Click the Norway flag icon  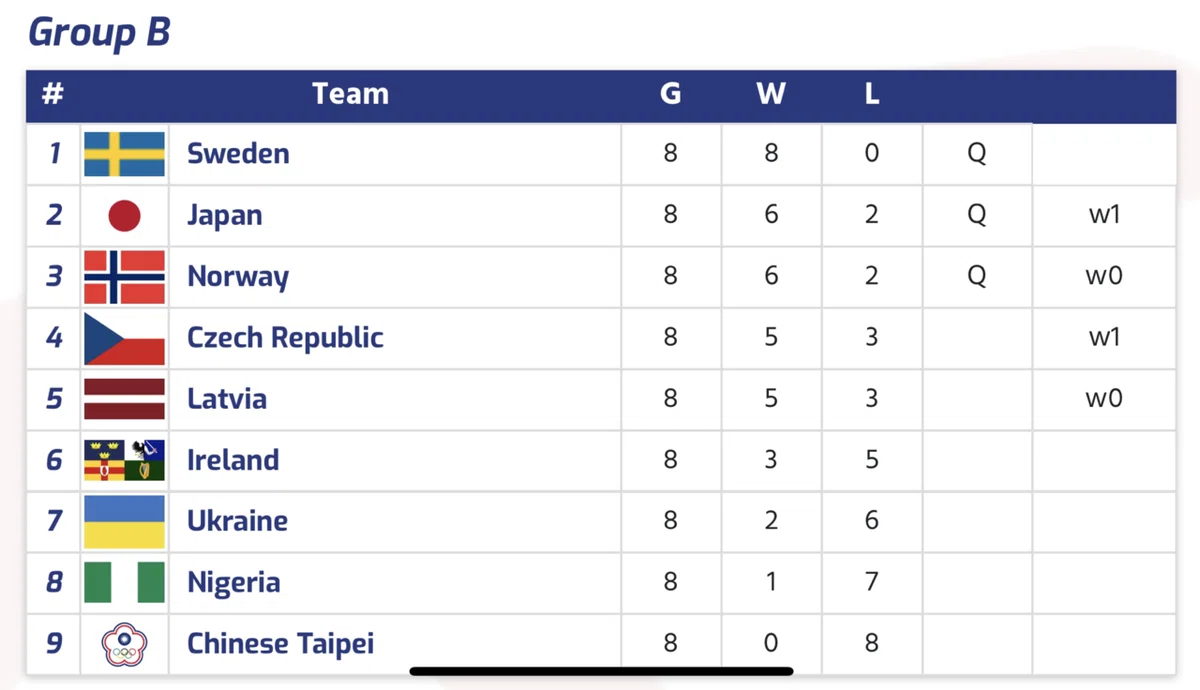click(x=124, y=277)
